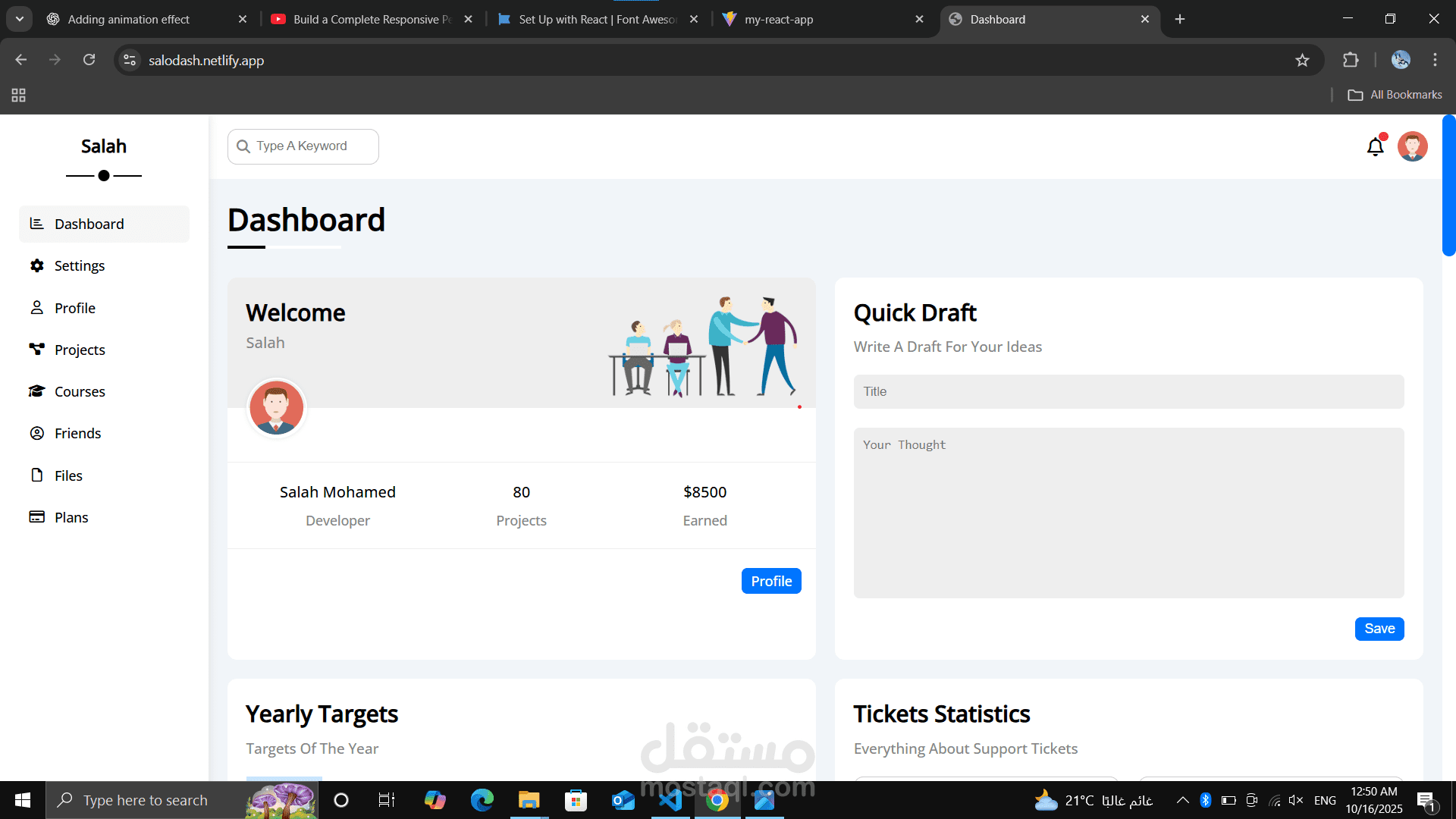
Task: Open the Plans section
Action: [x=71, y=516]
